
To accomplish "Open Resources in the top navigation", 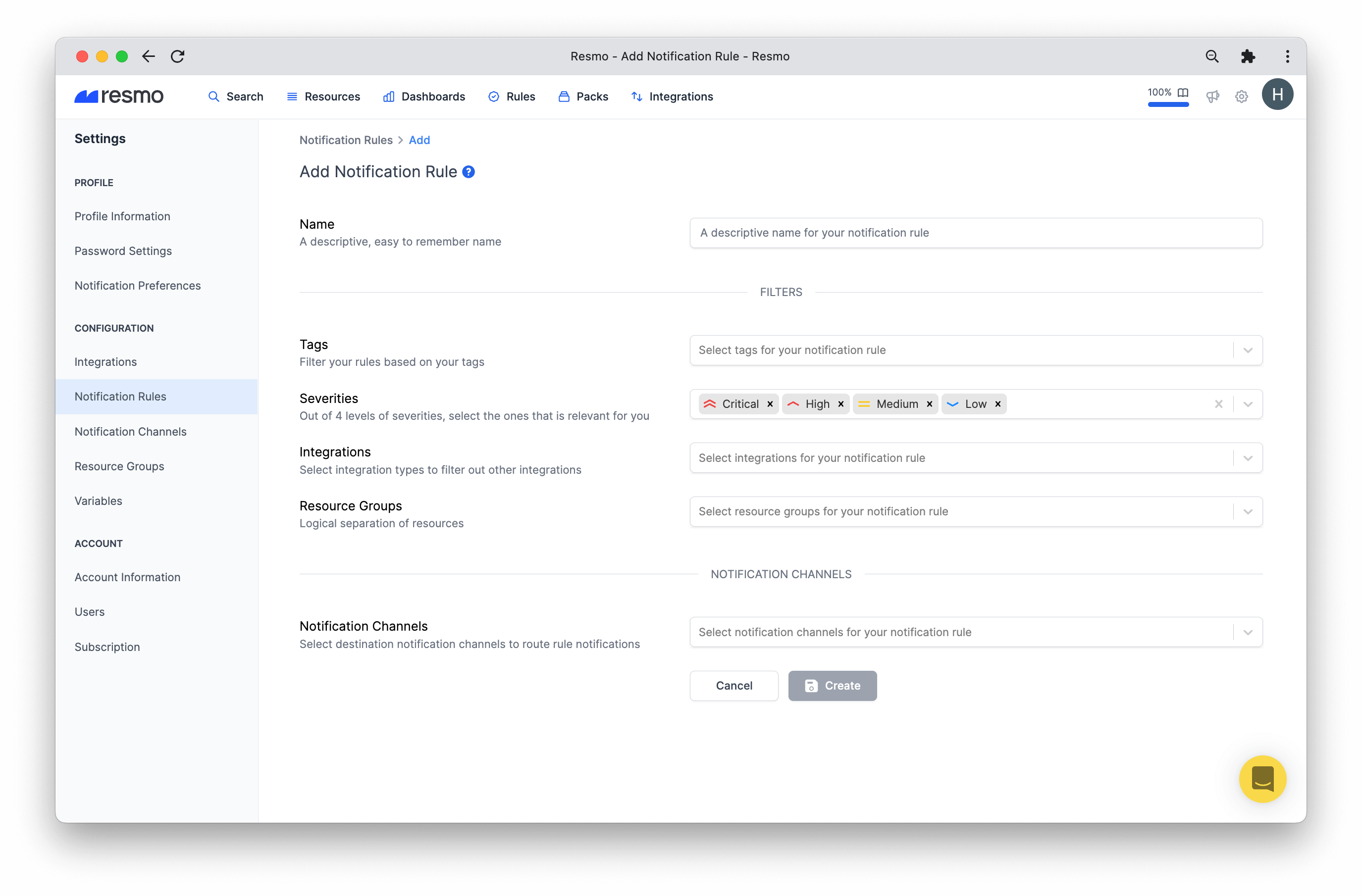I will pos(323,96).
